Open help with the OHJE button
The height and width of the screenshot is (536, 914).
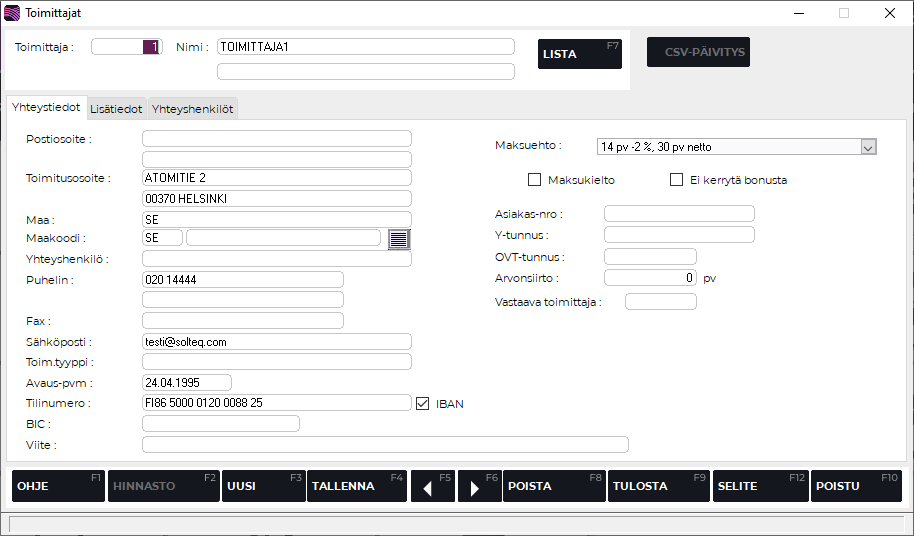[x=58, y=486]
